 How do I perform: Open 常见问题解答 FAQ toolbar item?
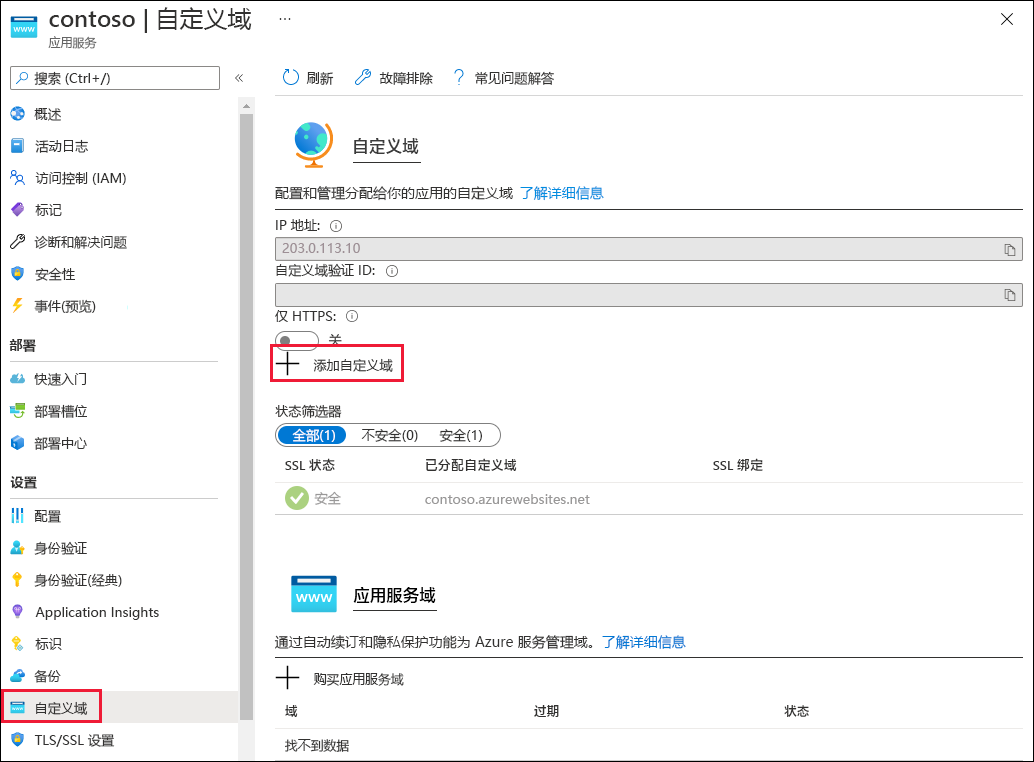(x=503, y=78)
